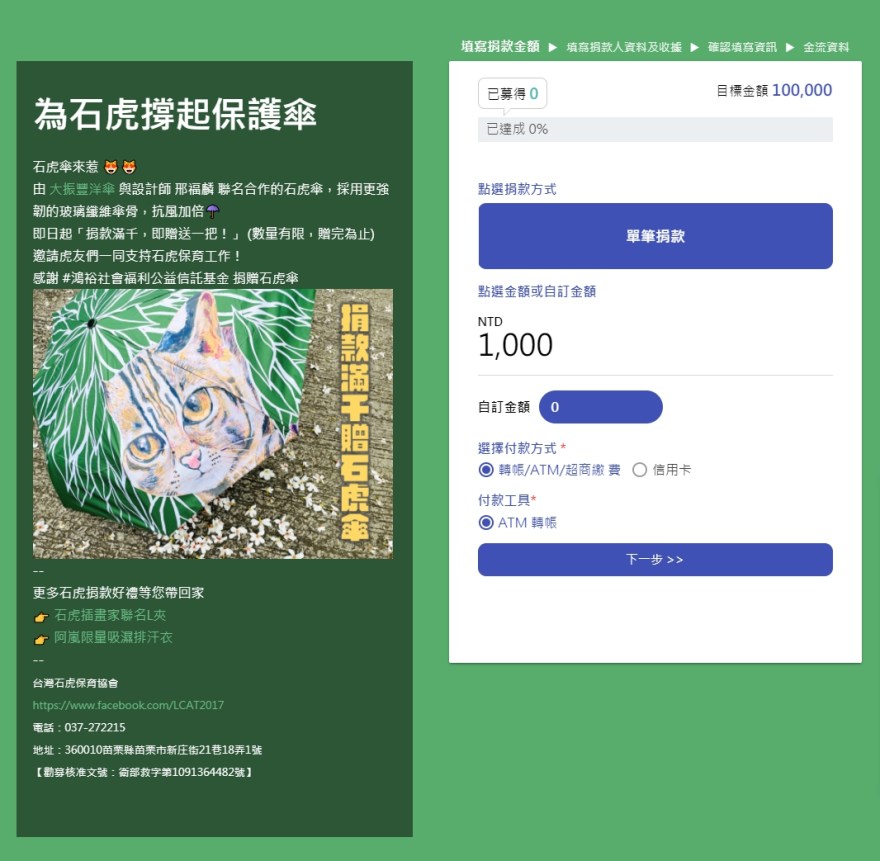Open the 大振豐洋傘 link
The image size is (880, 861).
82,189
